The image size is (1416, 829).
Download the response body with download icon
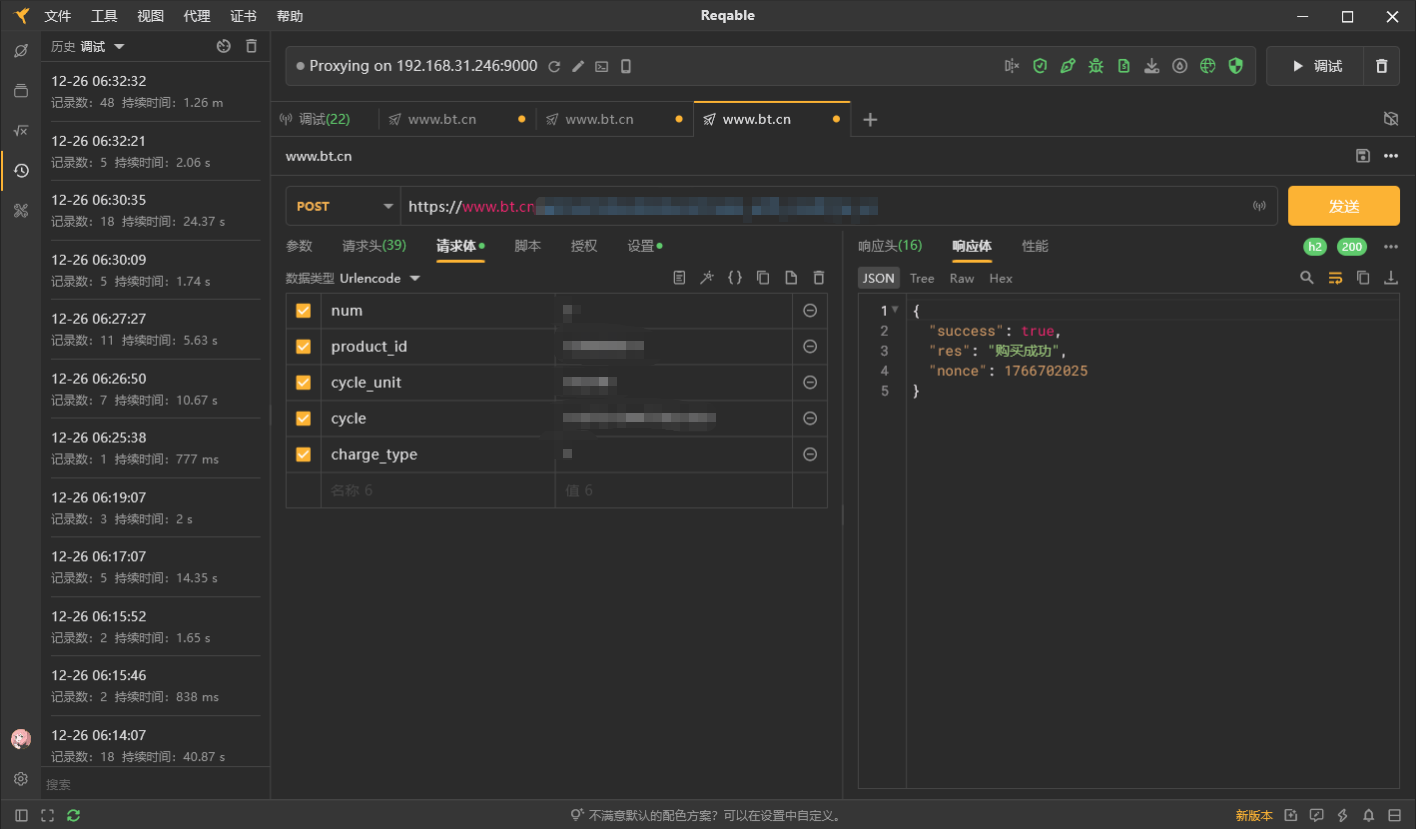click(1390, 278)
